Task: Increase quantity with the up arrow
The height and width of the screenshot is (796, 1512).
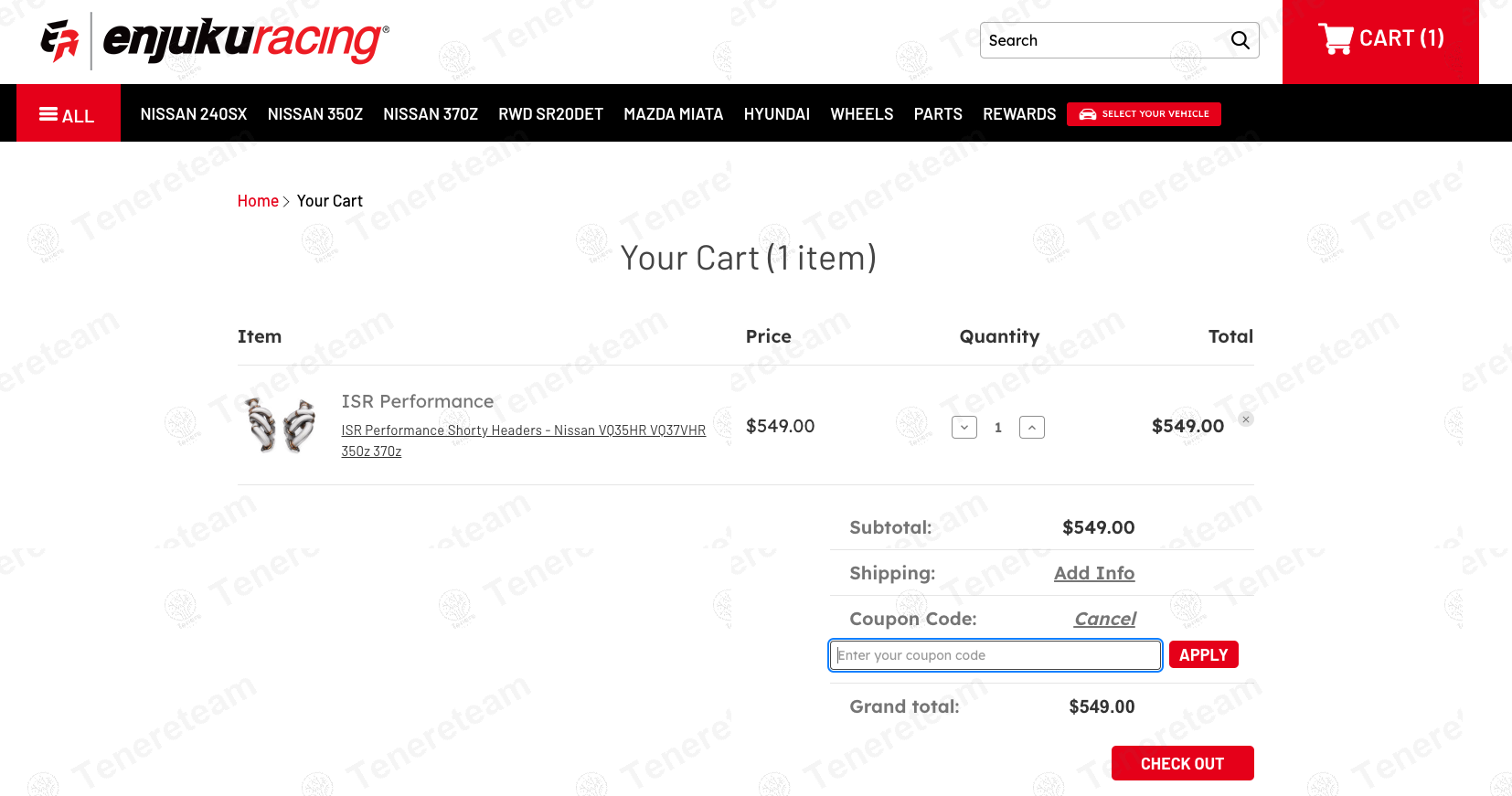Action: 1032,427
